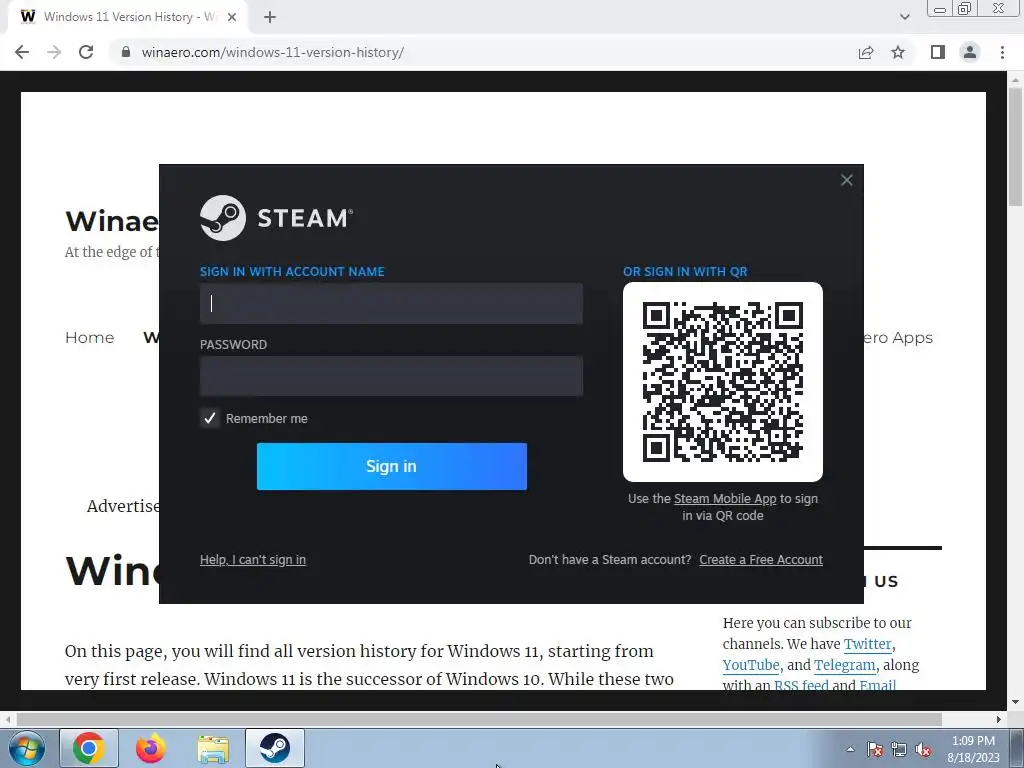Switch to Steam in the taskbar

(275, 748)
